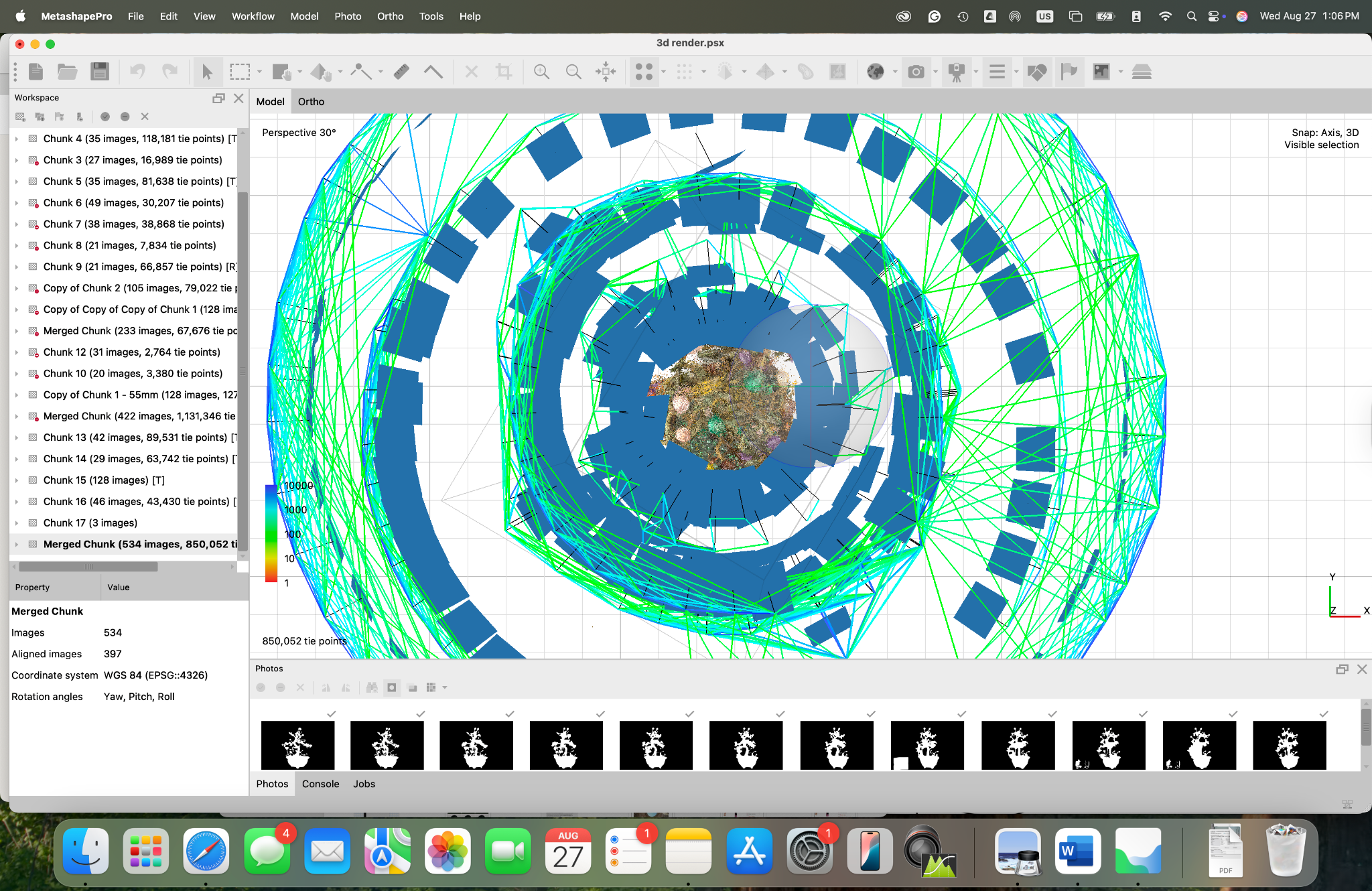Screen dimensions: 1372x891
Task: Click the Open project folder icon
Action: pos(67,72)
